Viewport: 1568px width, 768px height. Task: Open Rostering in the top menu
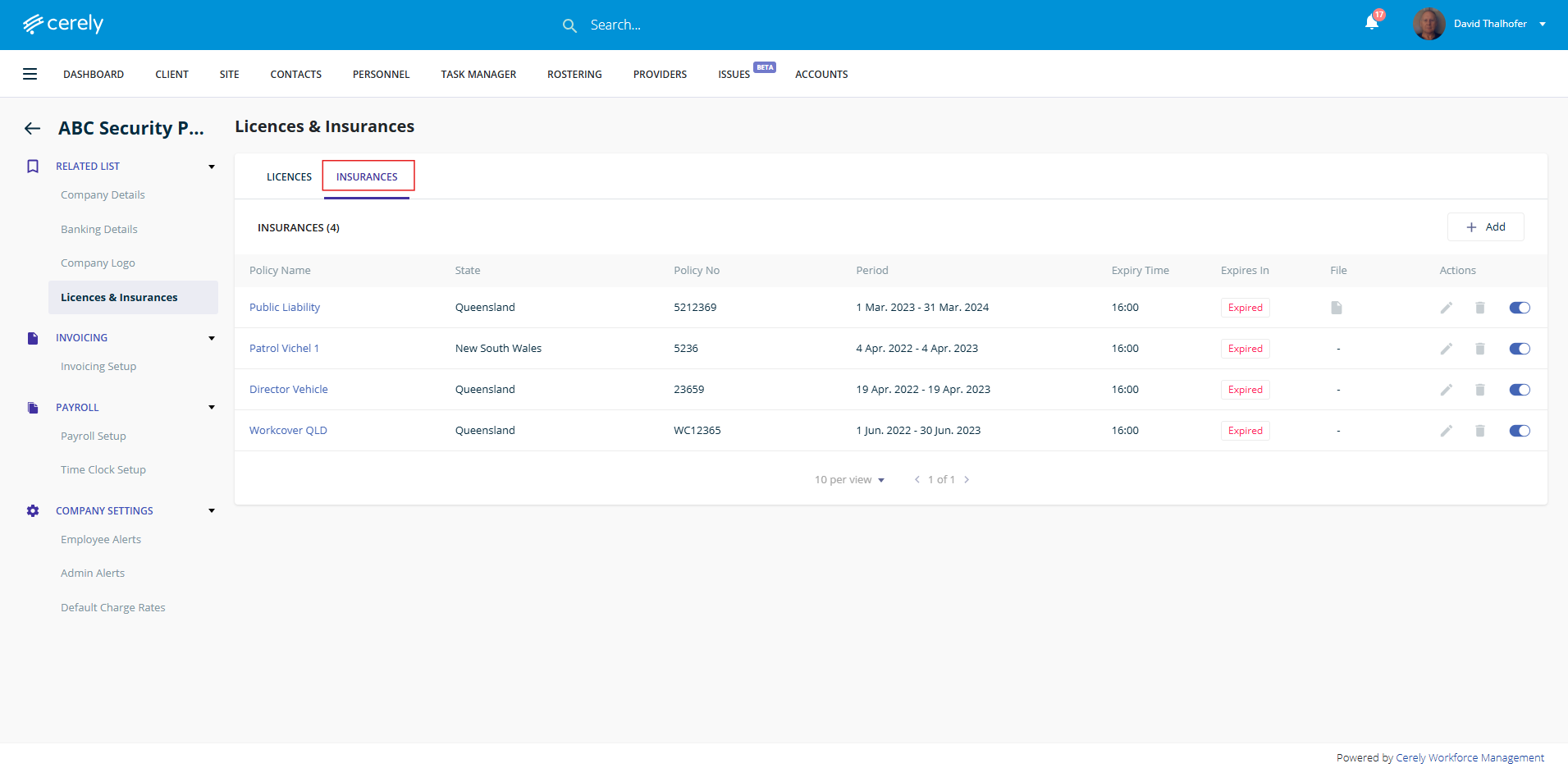click(574, 75)
